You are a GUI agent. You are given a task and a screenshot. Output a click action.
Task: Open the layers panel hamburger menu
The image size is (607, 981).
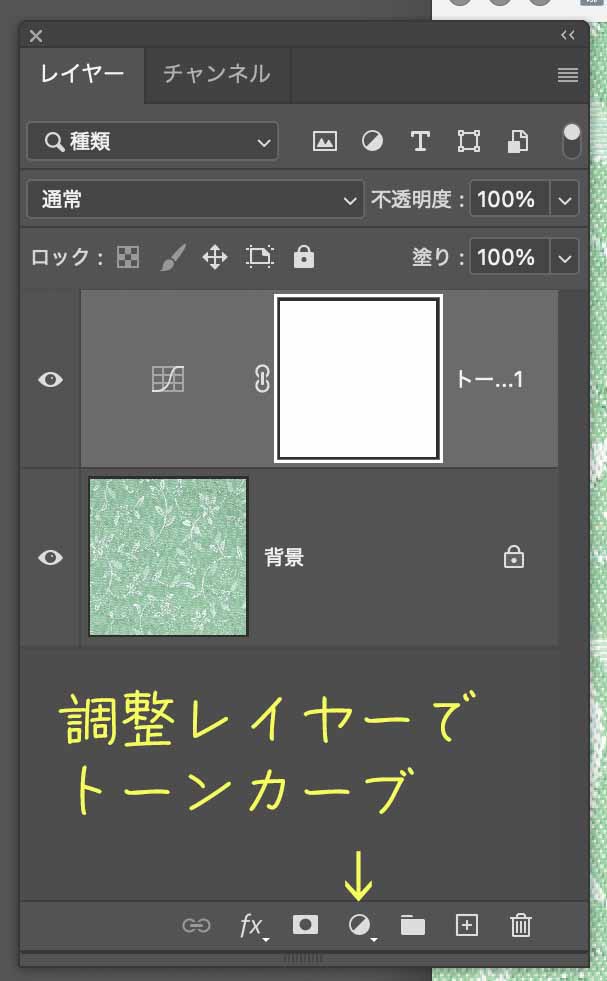[568, 75]
